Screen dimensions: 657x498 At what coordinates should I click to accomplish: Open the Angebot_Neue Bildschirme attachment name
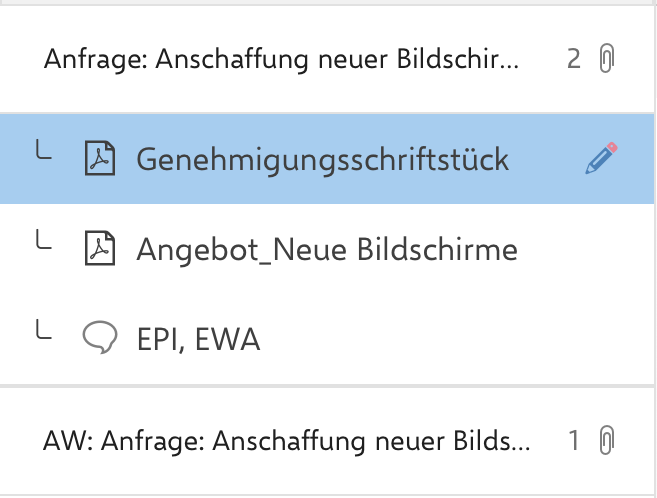(x=326, y=250)
